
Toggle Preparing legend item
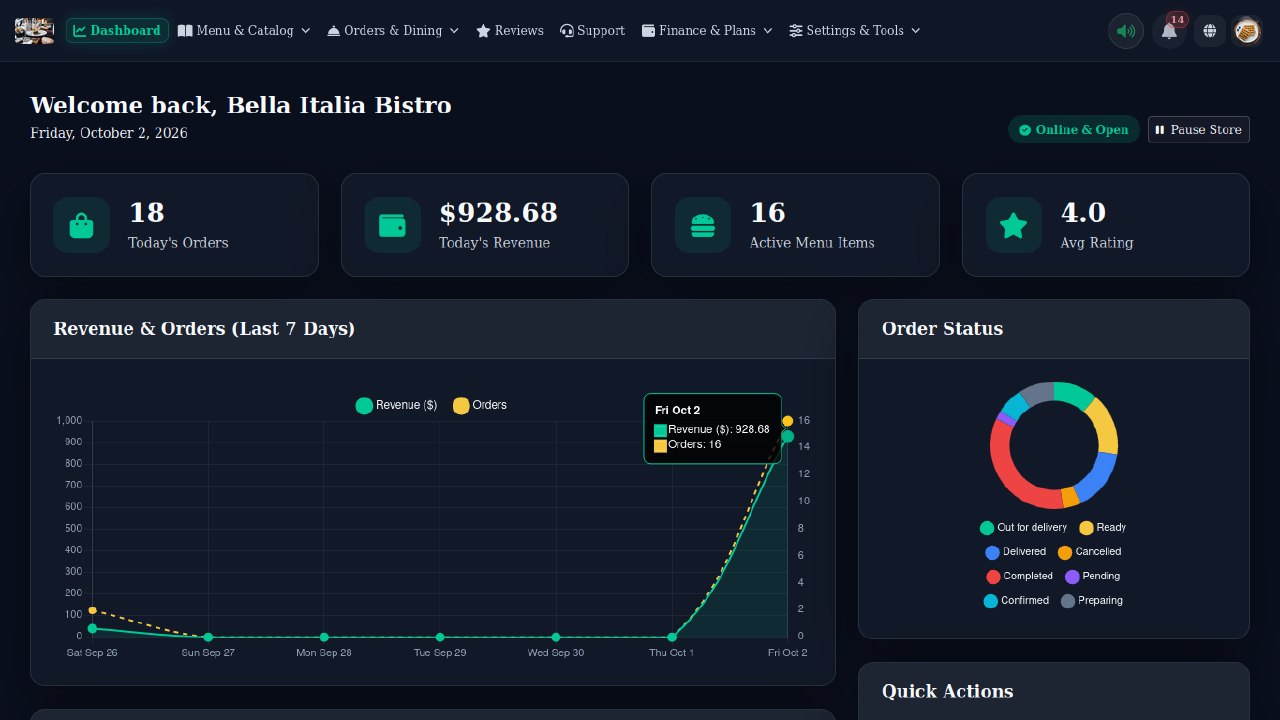[x=1092, y=601]
